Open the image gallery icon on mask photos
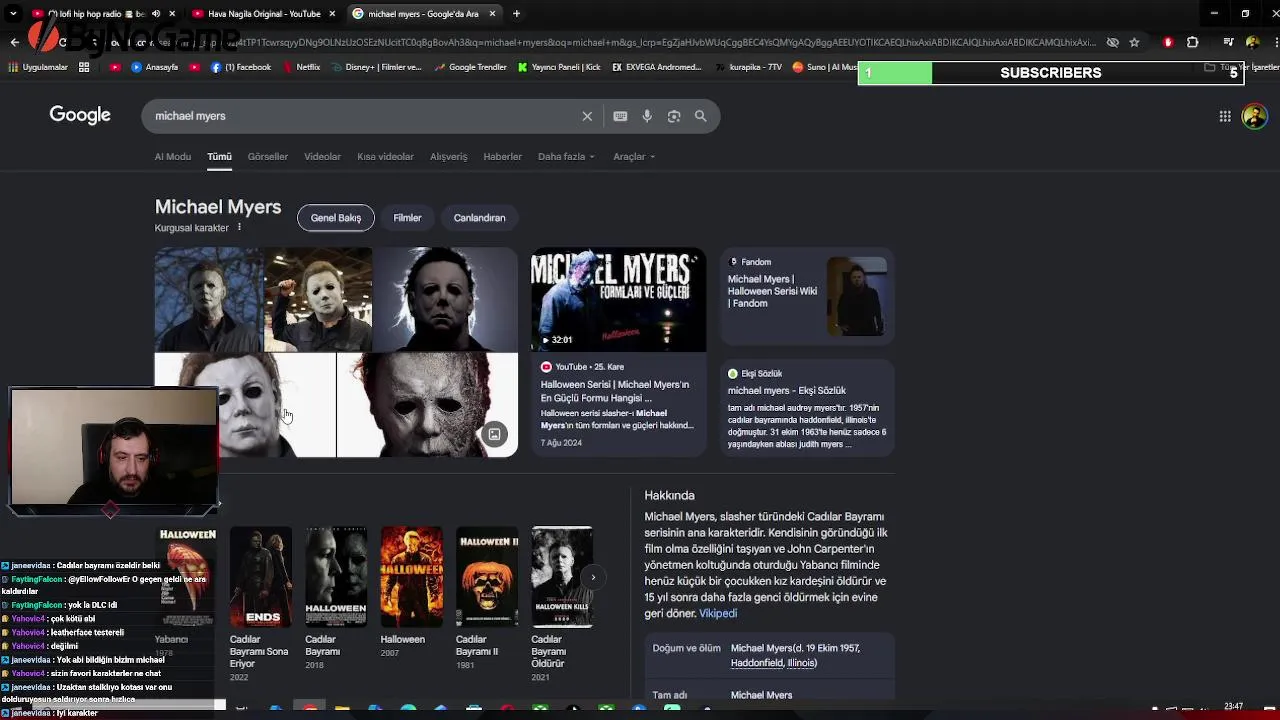This screenshot has height=720, width=1280. pos(494,434)
